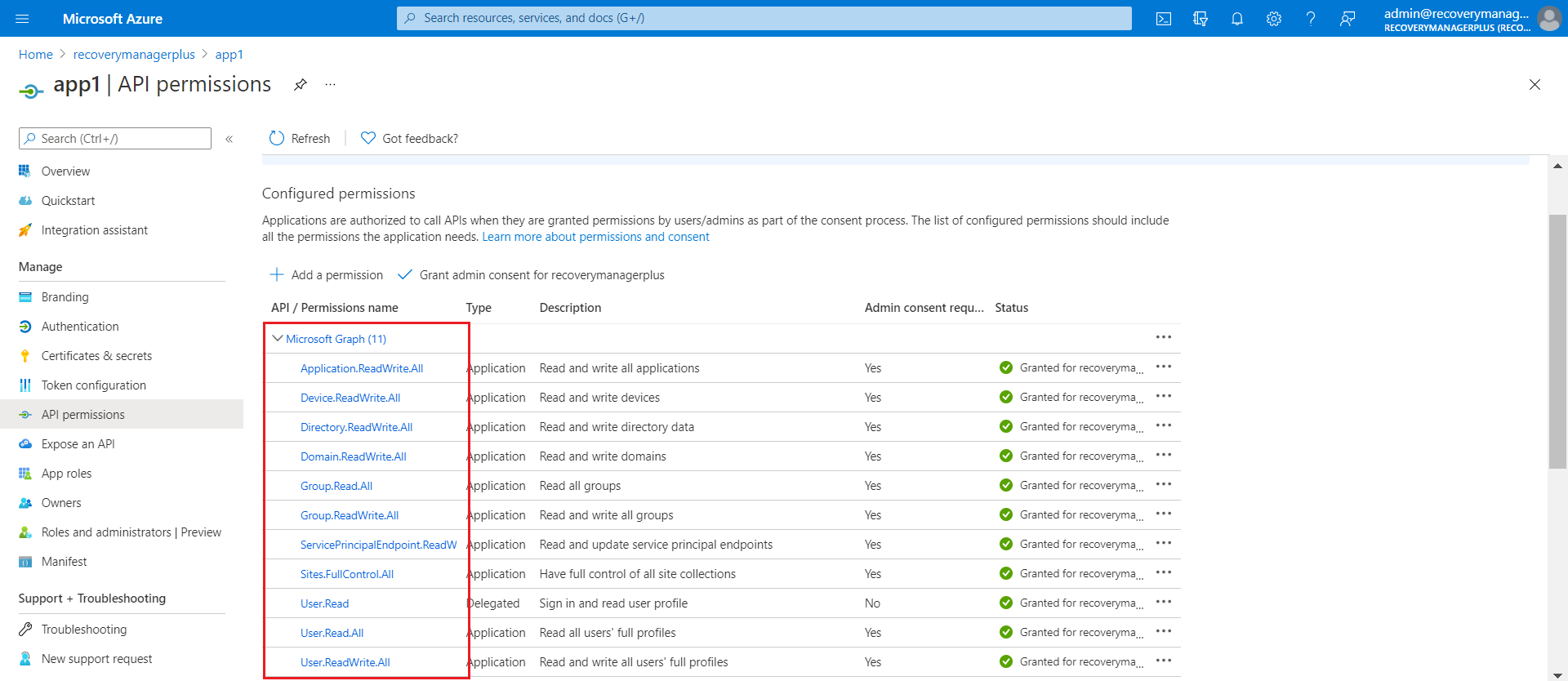
Task: Open Learn more about permissions and consent
Action: pyautogui.click(x=595, y=237)
